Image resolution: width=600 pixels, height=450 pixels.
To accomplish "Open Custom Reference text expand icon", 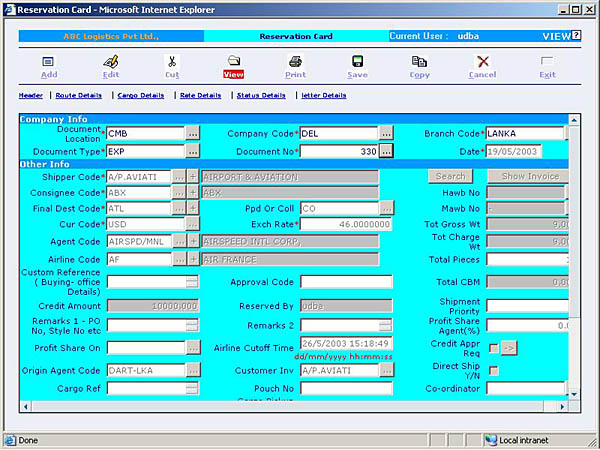I will tap(192, 282).
